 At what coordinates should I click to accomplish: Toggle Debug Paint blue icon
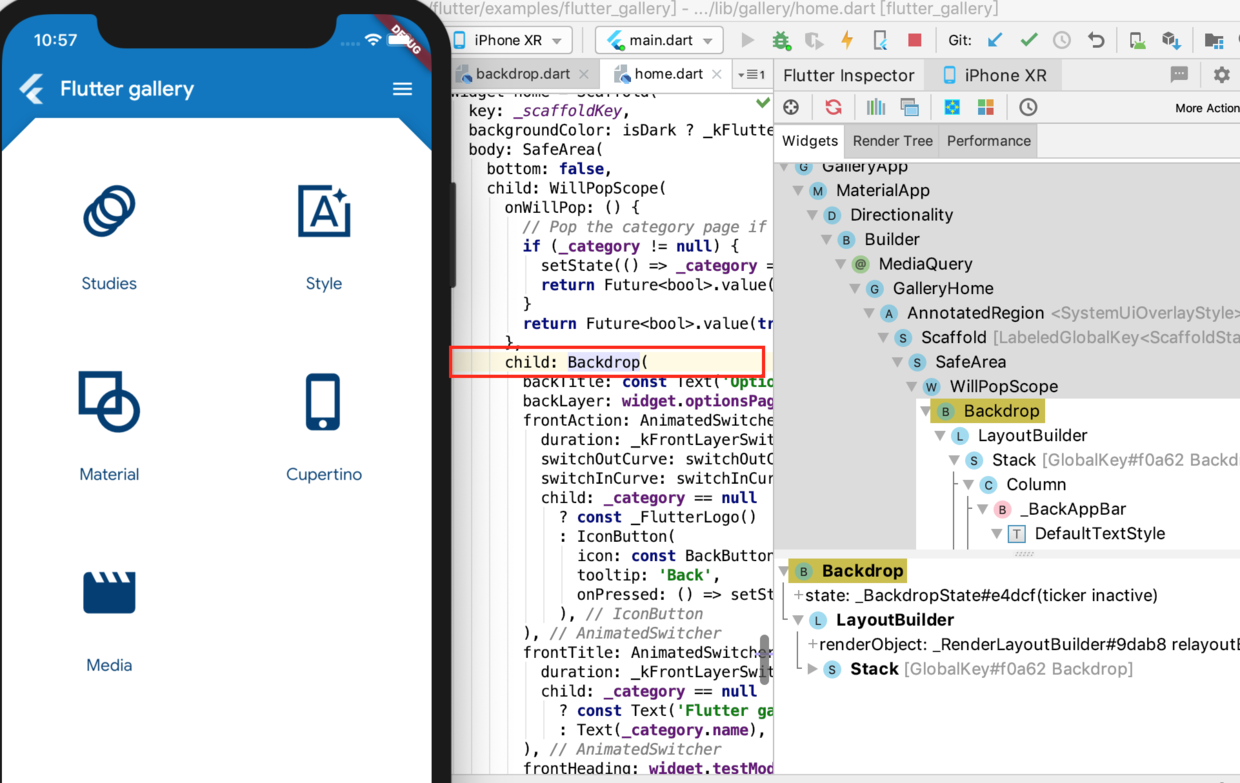(x=952, y=107)
